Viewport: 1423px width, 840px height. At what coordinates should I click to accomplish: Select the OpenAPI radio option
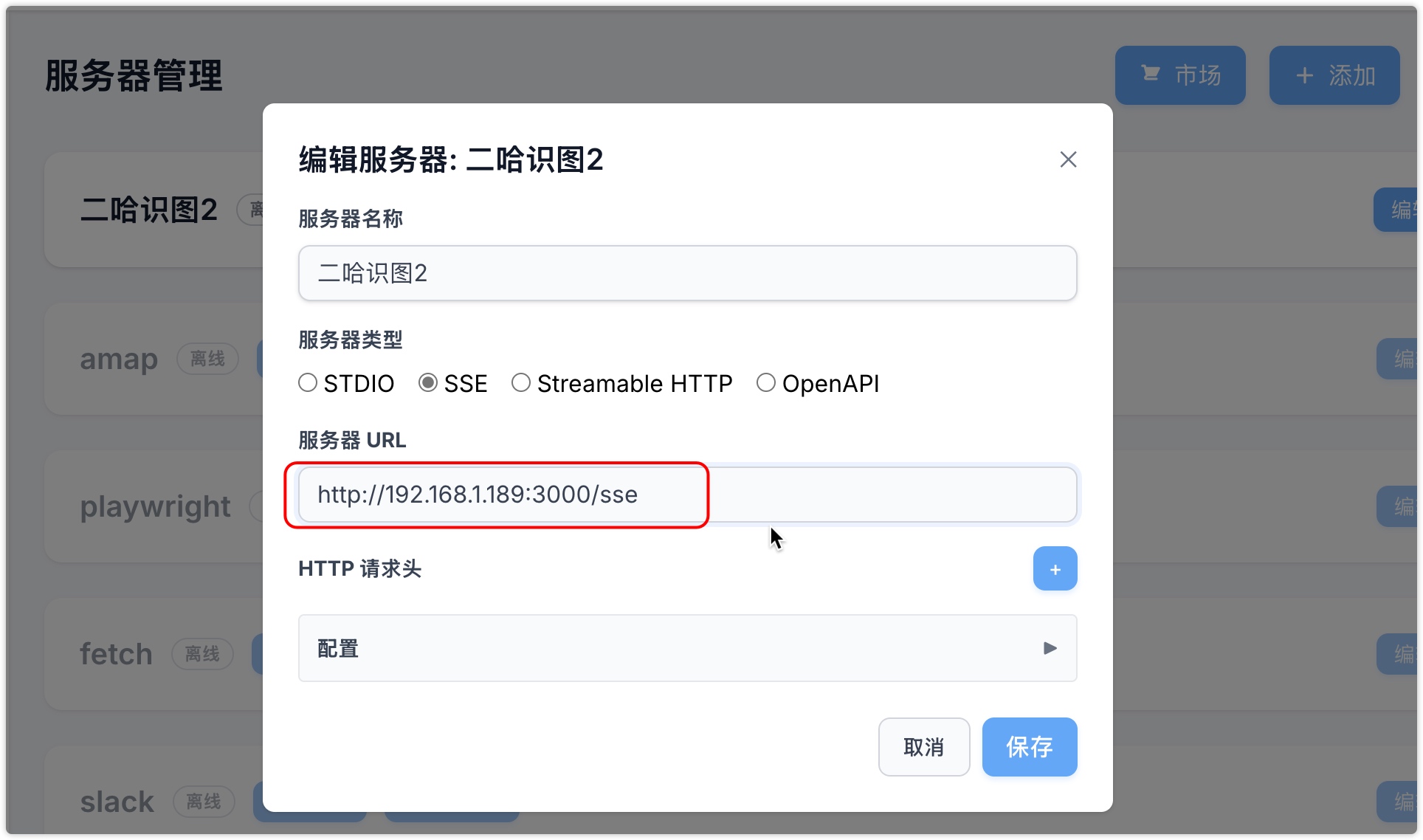pyautogui.click(x=766, y=382)
